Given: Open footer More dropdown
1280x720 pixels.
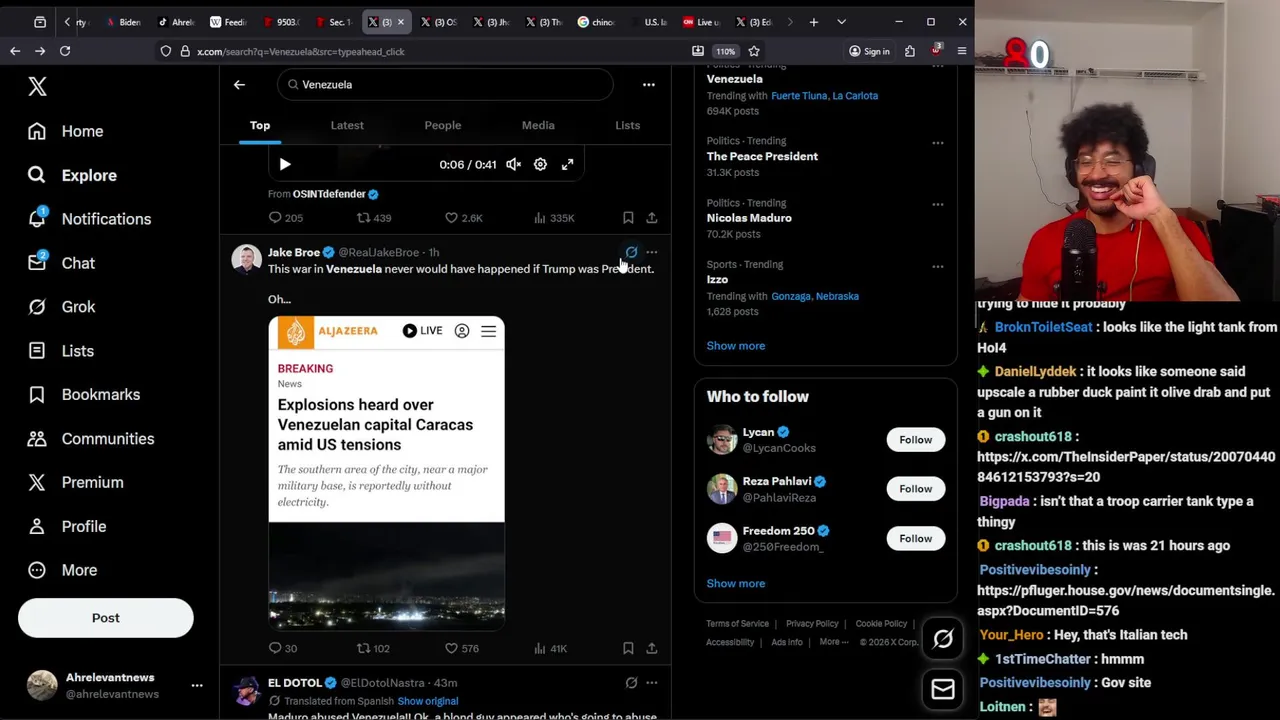Looking at the screenshot, I should click(833, 642).
